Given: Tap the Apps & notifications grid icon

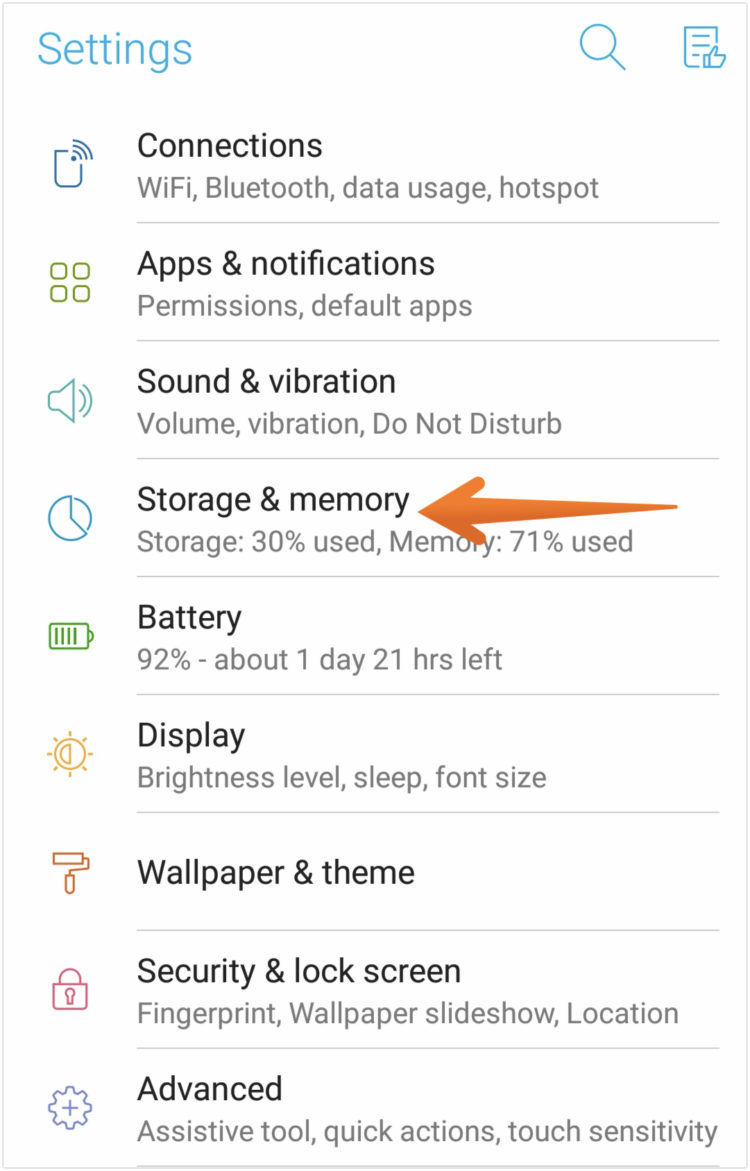Looking at the screenshot, I should pyautogui.click(x=70, y=283).
